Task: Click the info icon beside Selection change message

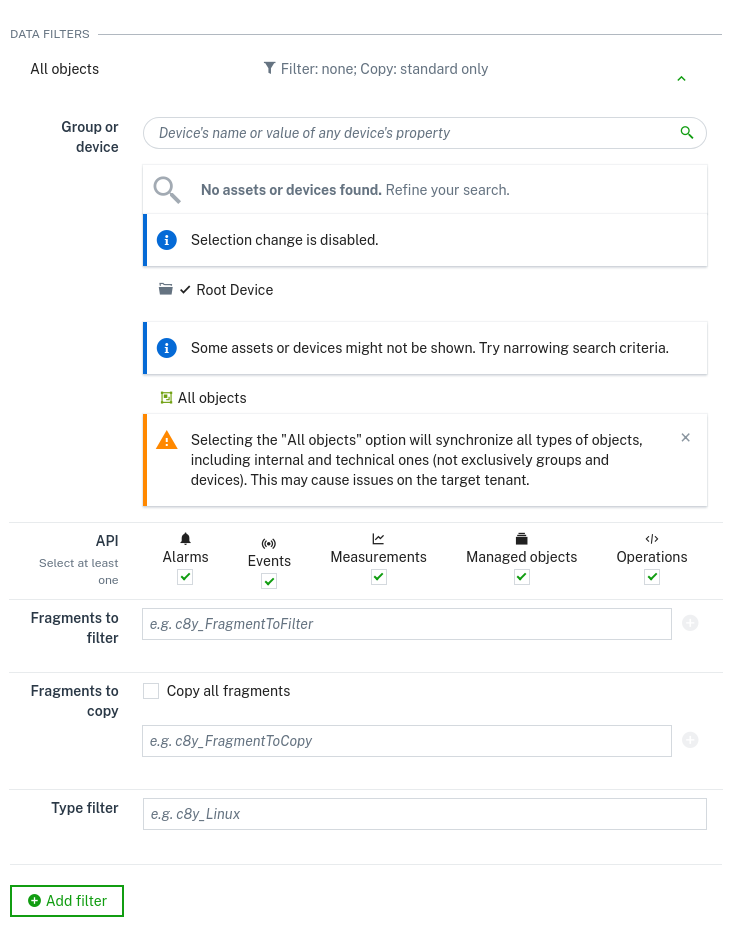Action: pos(167,240)
